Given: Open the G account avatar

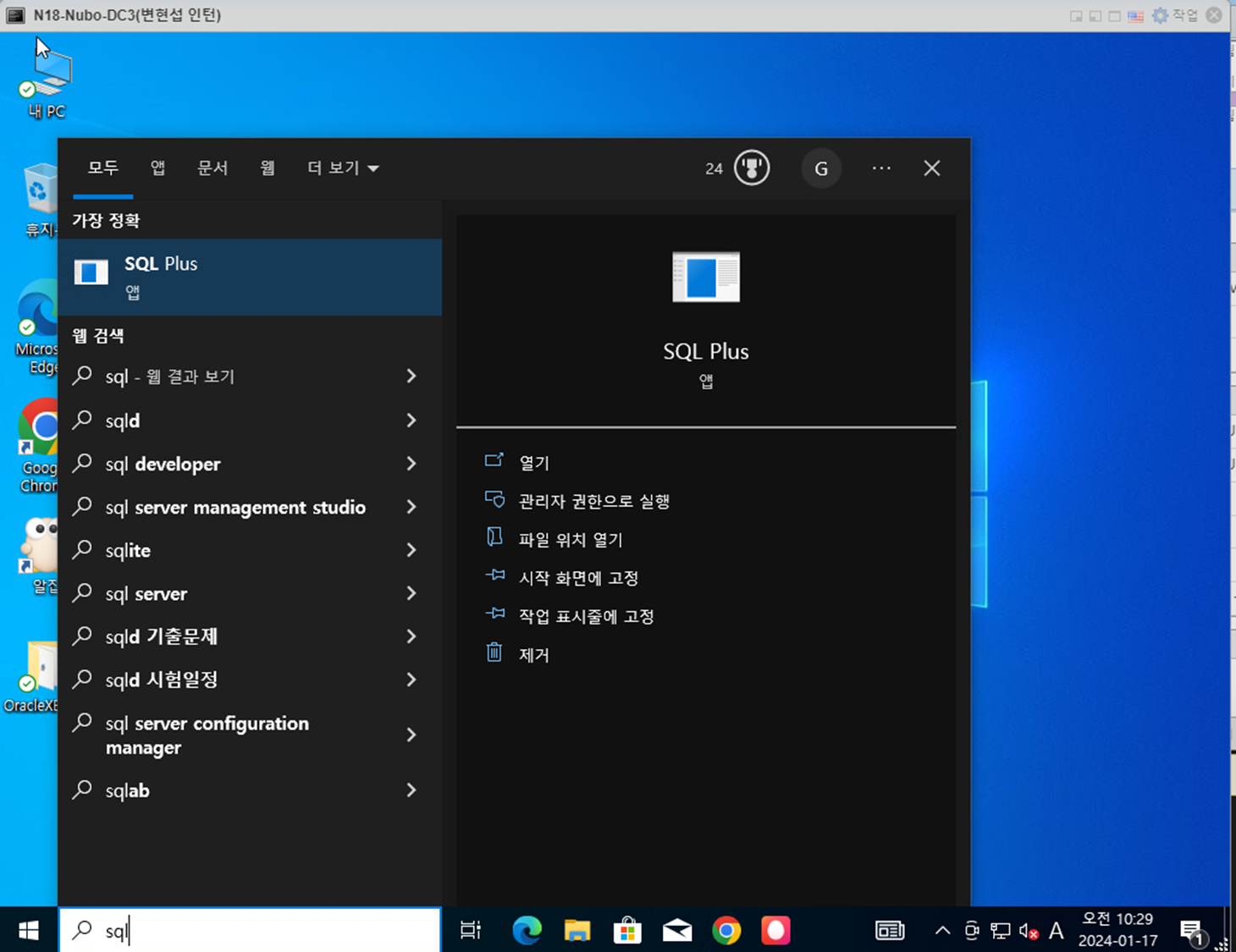Looking at the screenshot, I should tap(821, 168).
